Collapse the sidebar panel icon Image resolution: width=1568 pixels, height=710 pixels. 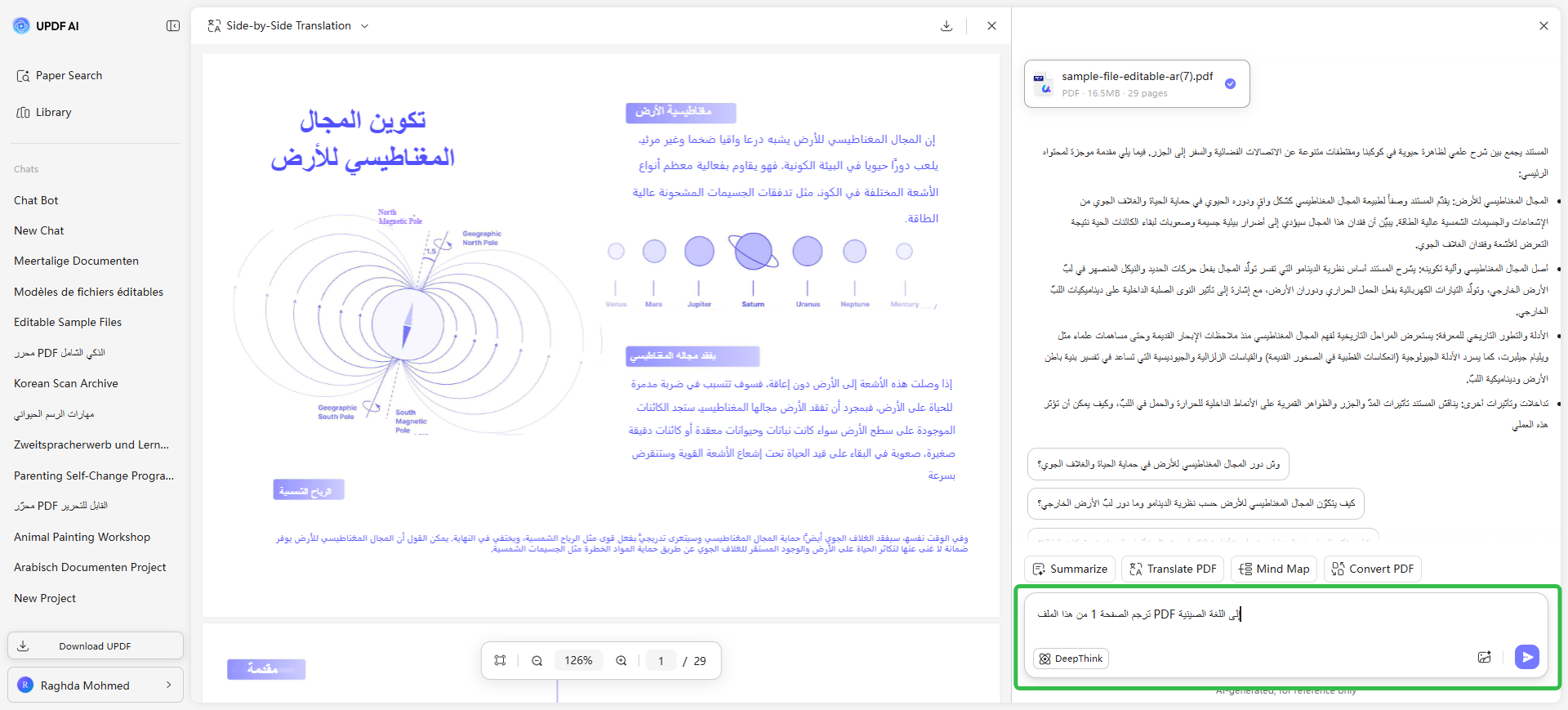pyautogui.click(x=173, y=26)
